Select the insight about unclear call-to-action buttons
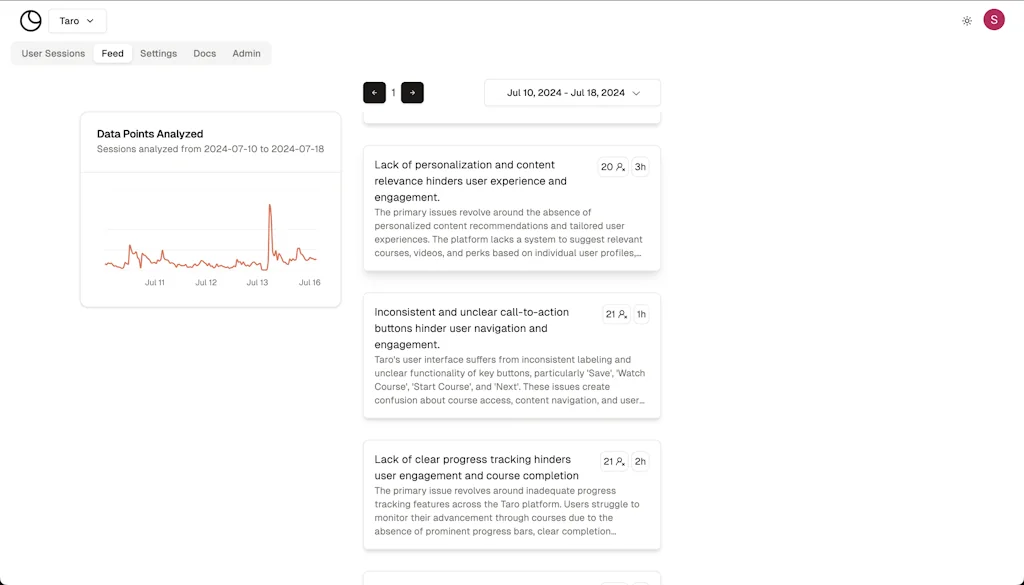Image resolution: width=1024 pixels, height=585 pixels. 511,355
